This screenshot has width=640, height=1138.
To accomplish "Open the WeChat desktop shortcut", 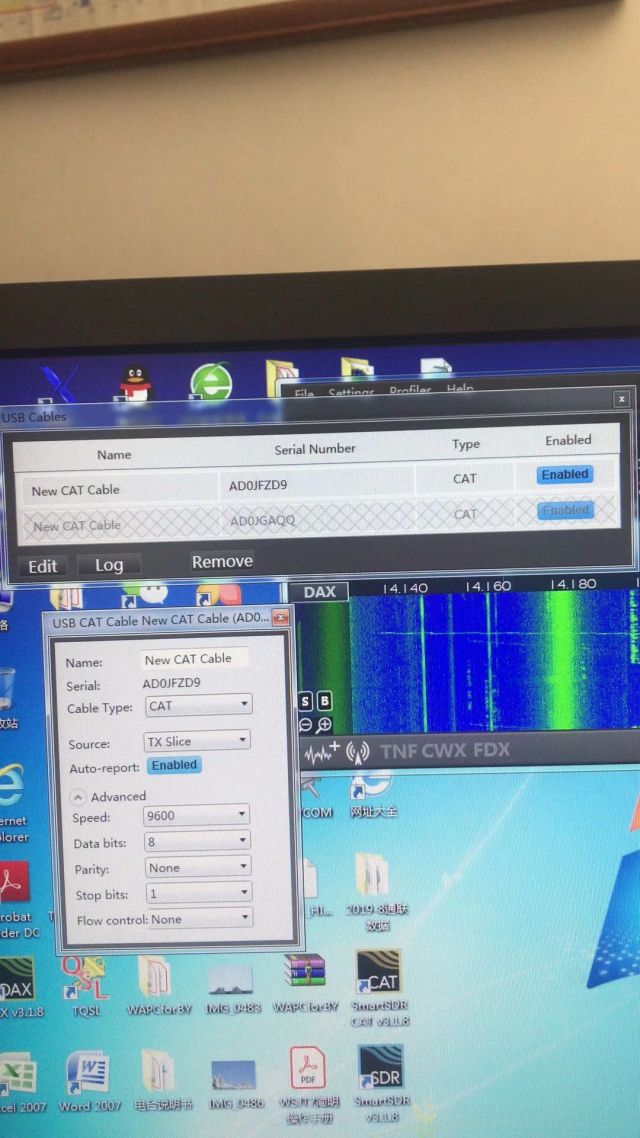I will click(144, 594).
